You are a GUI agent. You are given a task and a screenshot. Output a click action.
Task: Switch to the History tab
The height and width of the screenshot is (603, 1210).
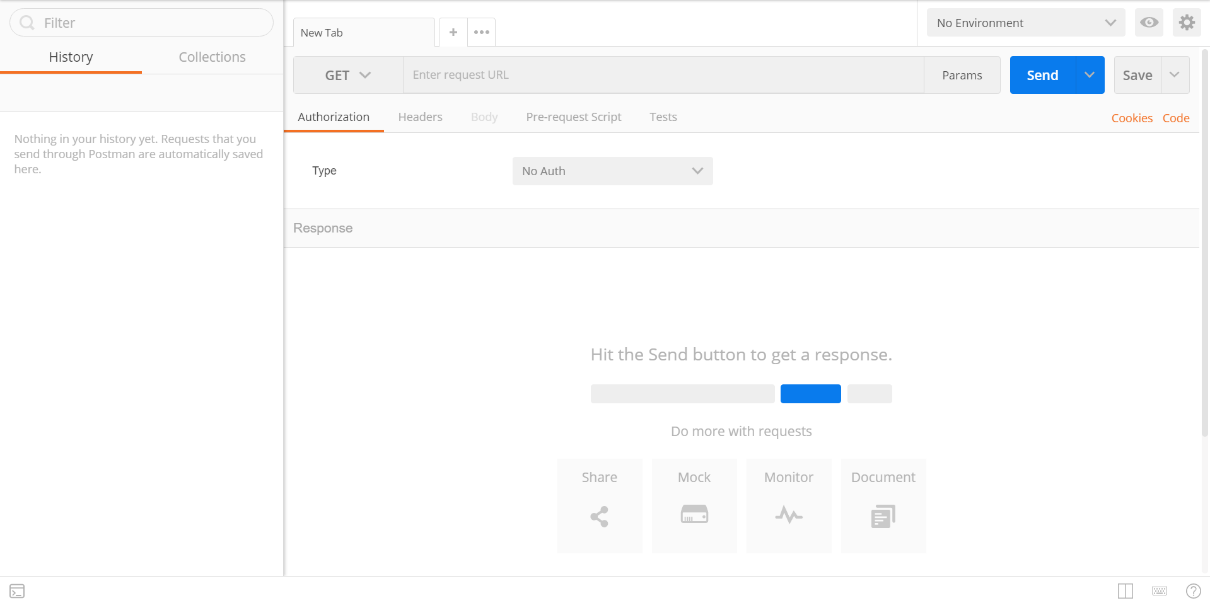(x=71, y=57)
